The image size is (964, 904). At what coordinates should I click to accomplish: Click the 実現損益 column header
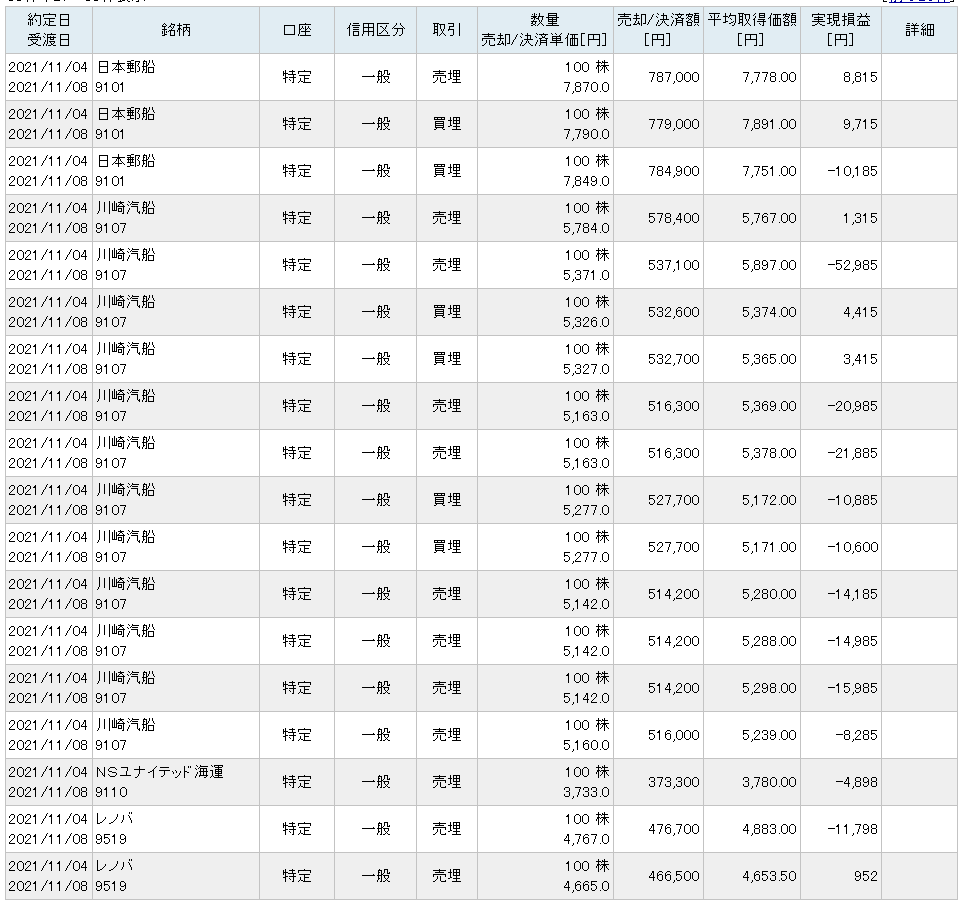841,30
